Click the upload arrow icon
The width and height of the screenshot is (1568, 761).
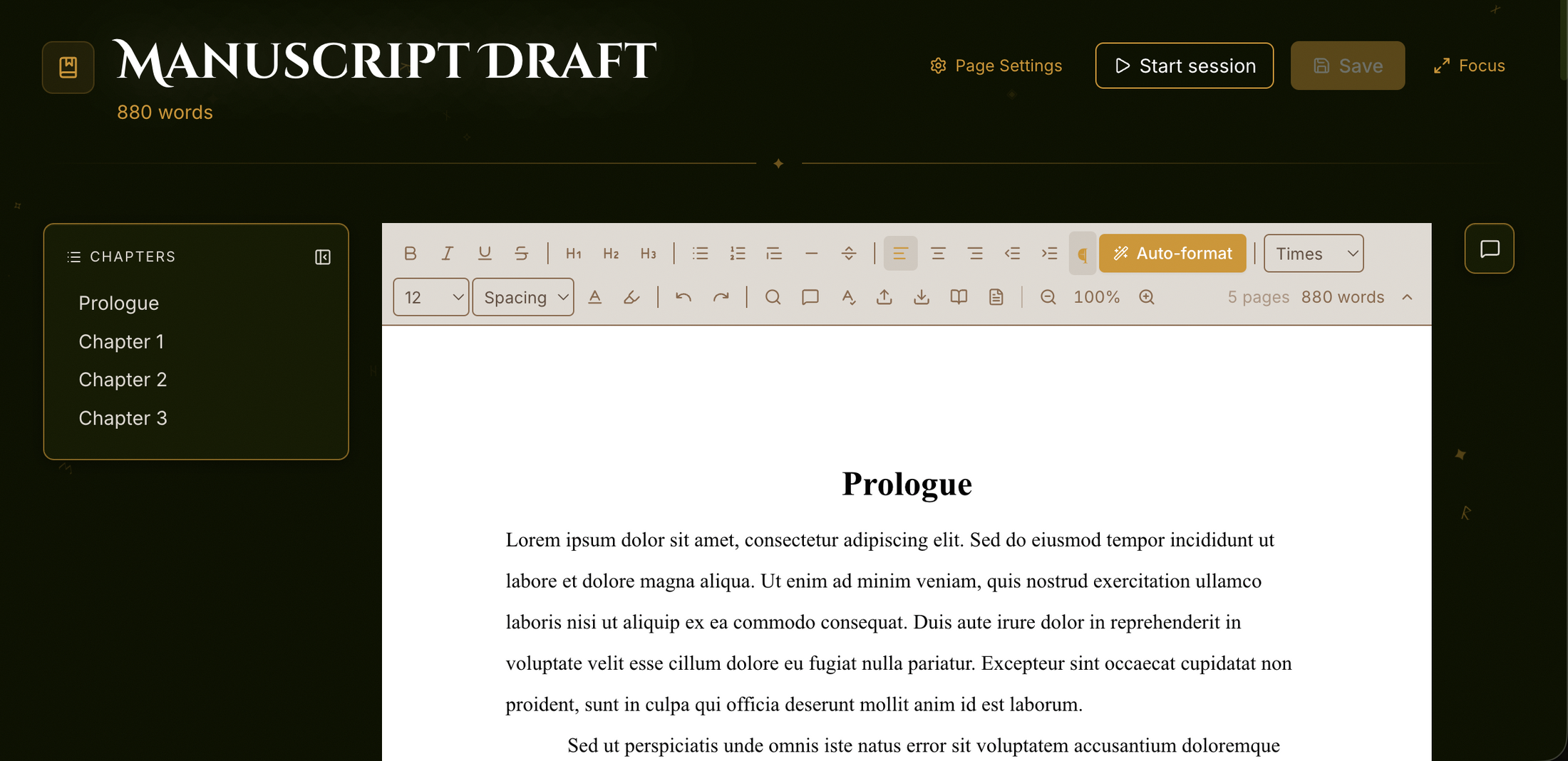[x=884, y=297]
